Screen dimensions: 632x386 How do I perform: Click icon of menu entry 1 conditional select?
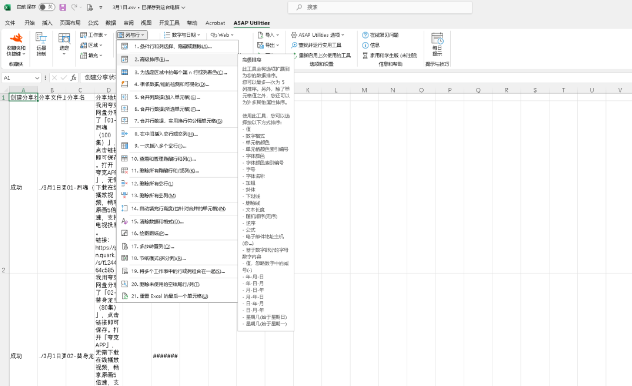pyautogui.click(x=125, y=46)
